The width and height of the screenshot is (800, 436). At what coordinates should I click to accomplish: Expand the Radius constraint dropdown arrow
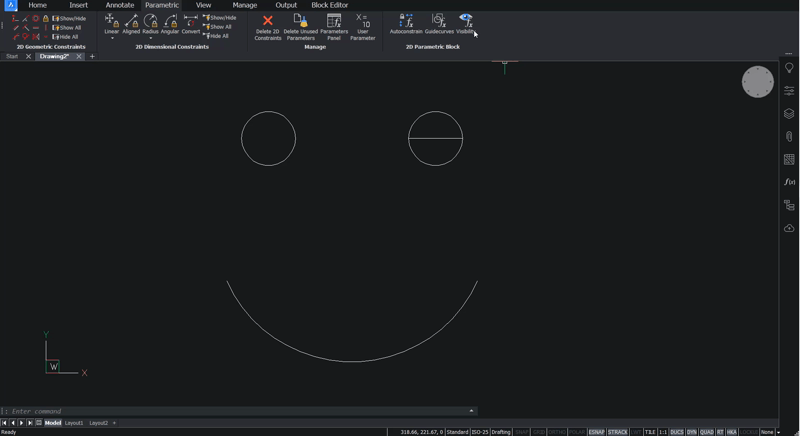tap(151, 38)
